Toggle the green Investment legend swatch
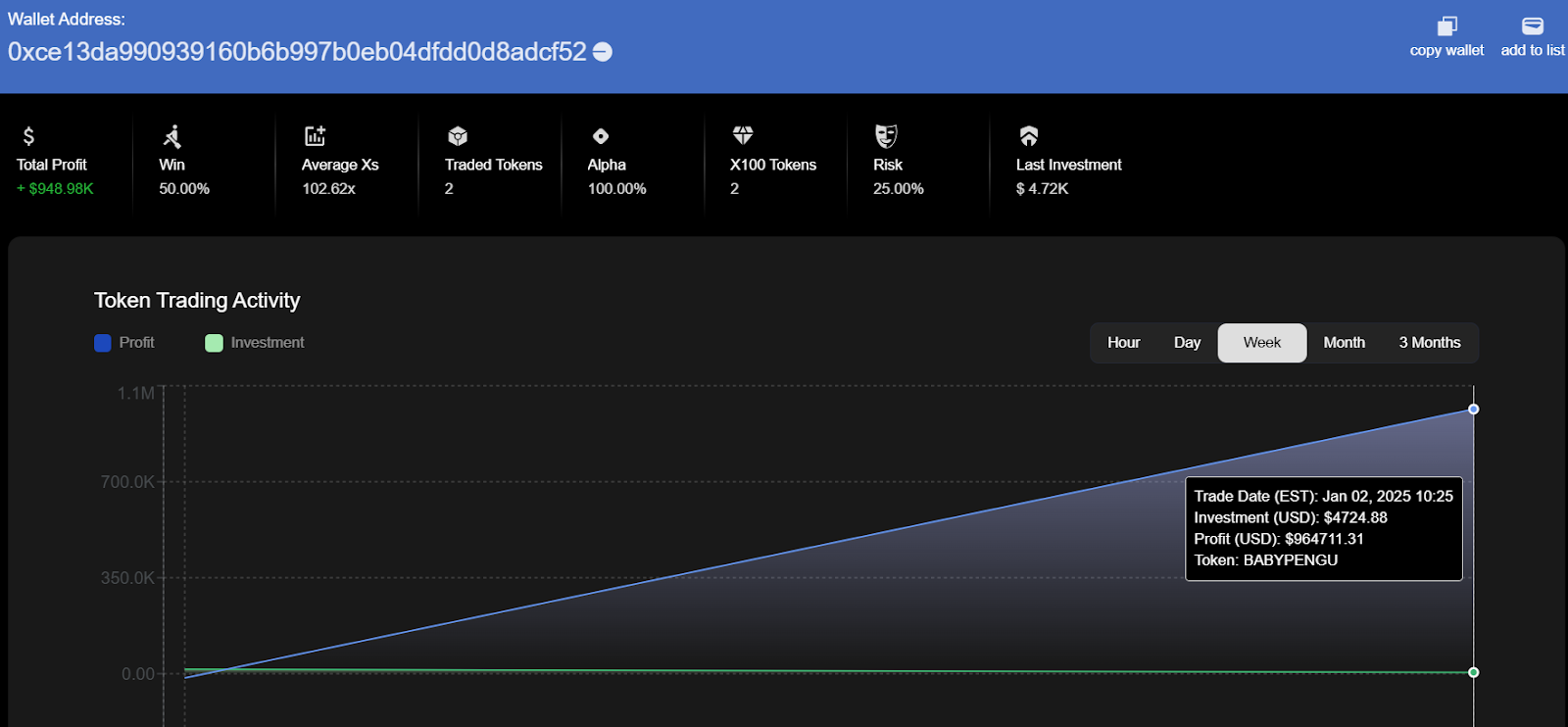 click(214, 343)
